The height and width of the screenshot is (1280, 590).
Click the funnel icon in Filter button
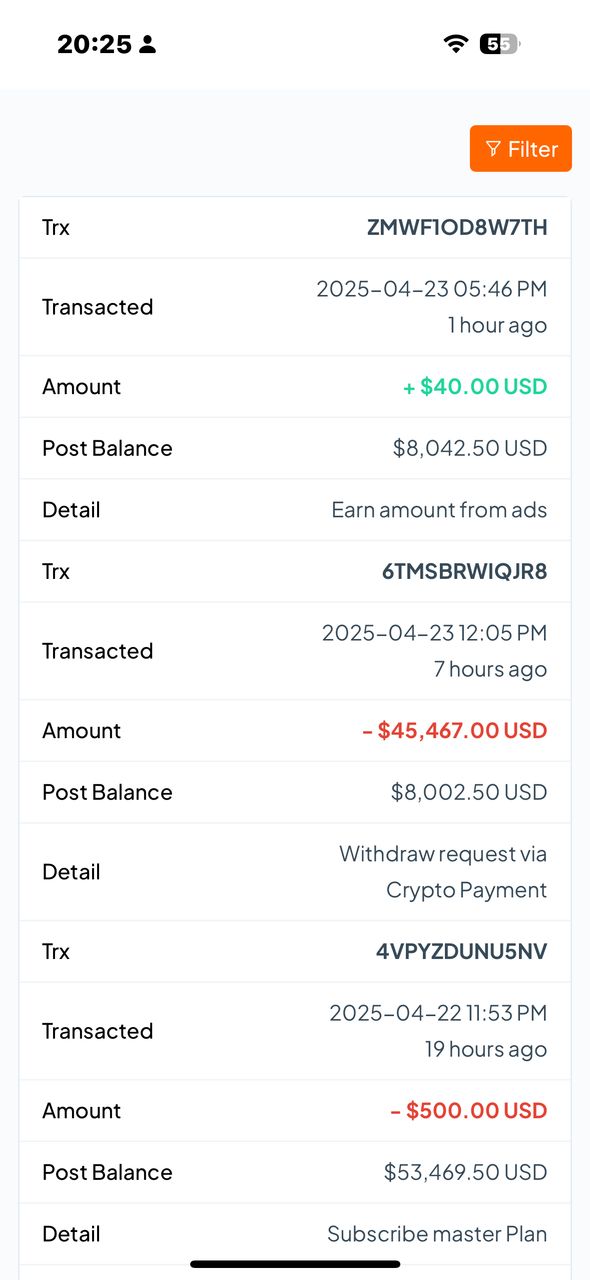click(x=493, y=149)
